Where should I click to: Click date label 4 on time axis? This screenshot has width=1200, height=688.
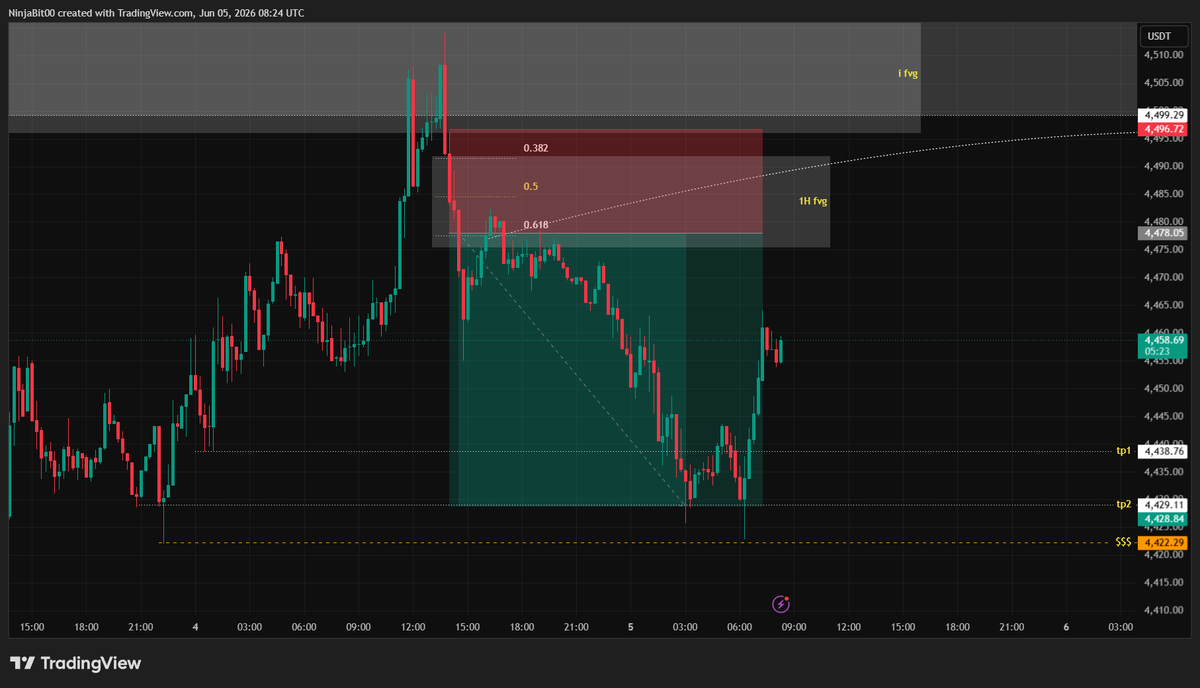point(196,627)
